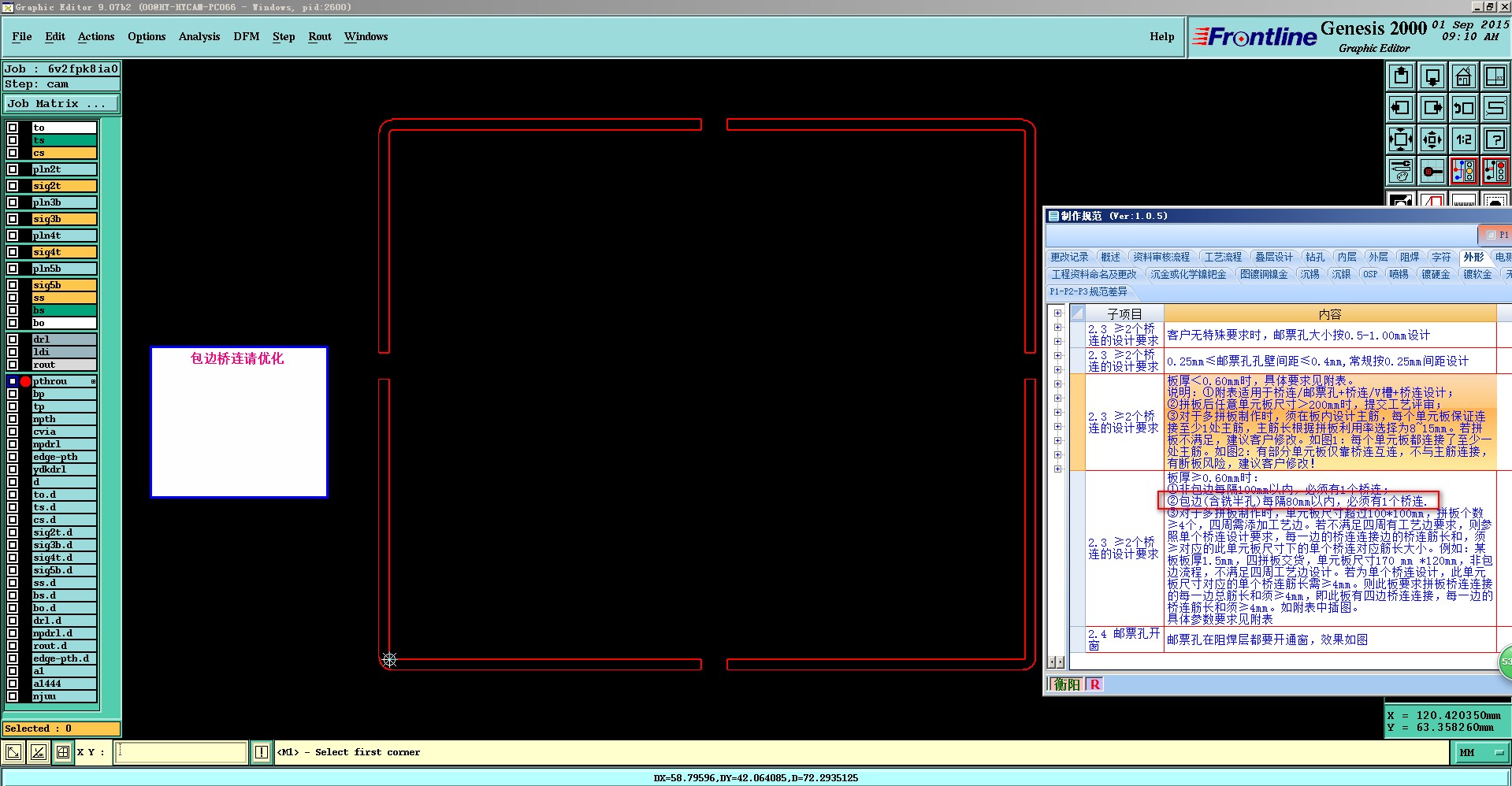1512x786 pixels.
Task: Toggle visibility box of layer 'pthrou'
Action: pos(13,381)
